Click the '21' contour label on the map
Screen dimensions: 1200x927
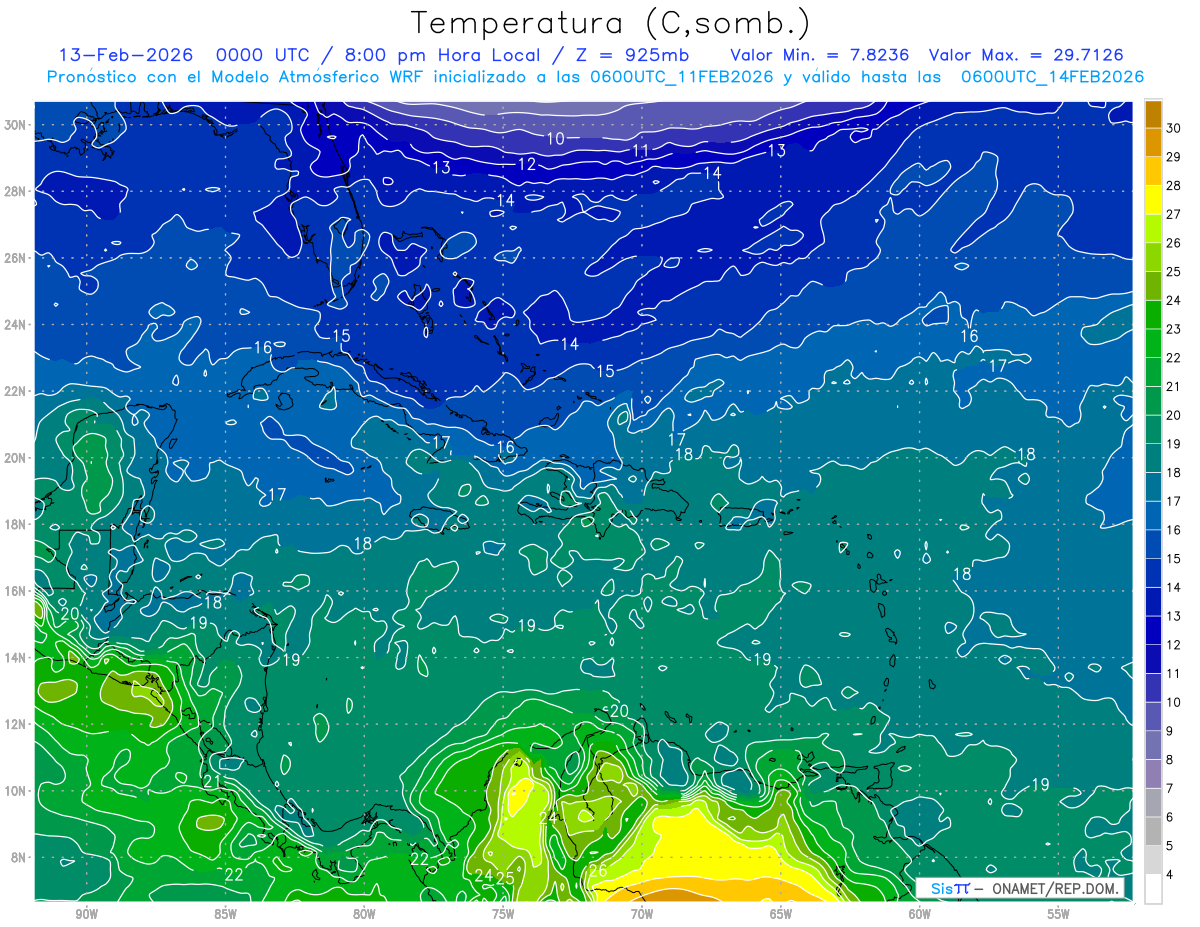pyautogui.click(x=212, y=781)
